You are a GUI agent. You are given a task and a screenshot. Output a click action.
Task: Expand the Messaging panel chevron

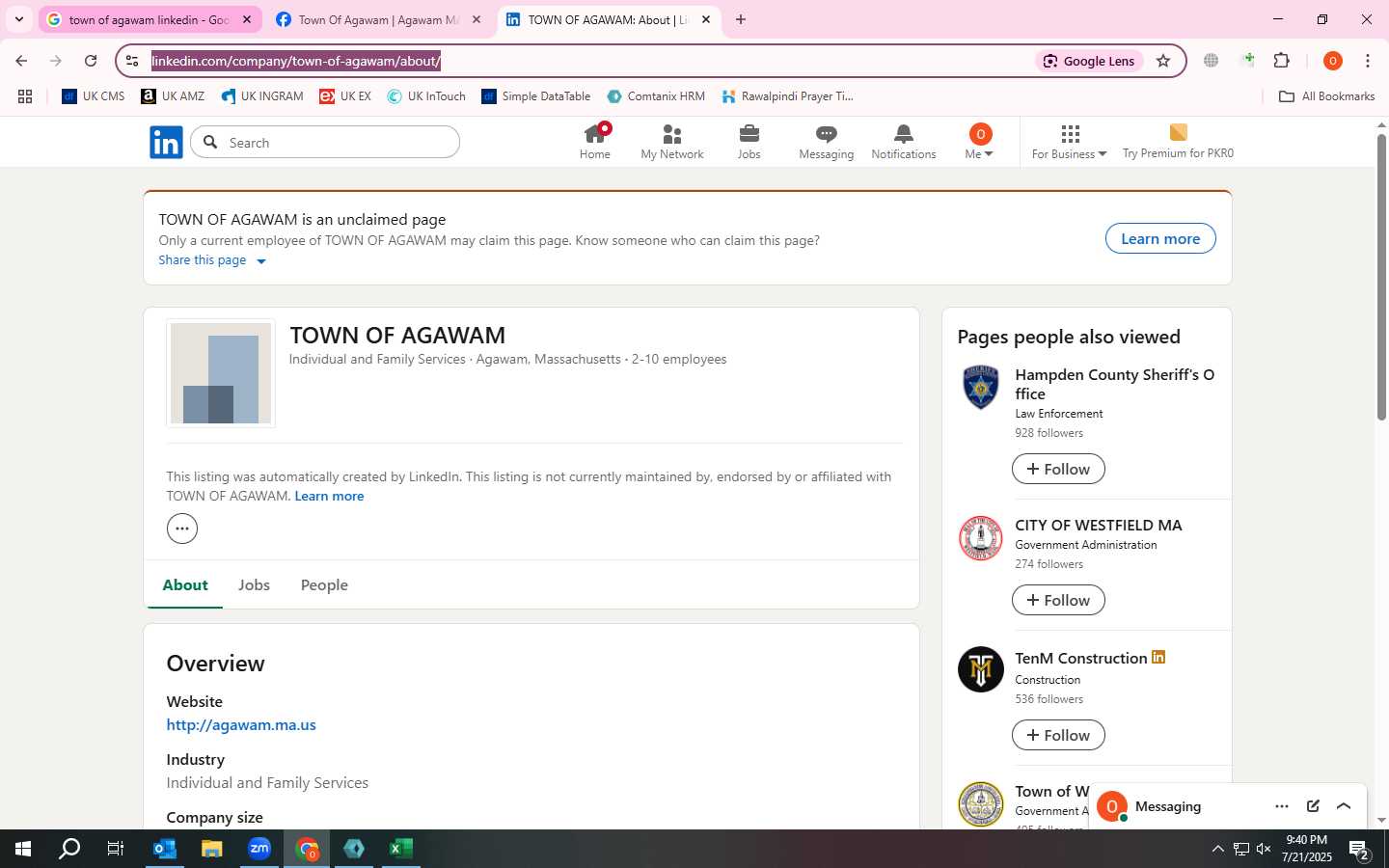tap(1344, 806)
